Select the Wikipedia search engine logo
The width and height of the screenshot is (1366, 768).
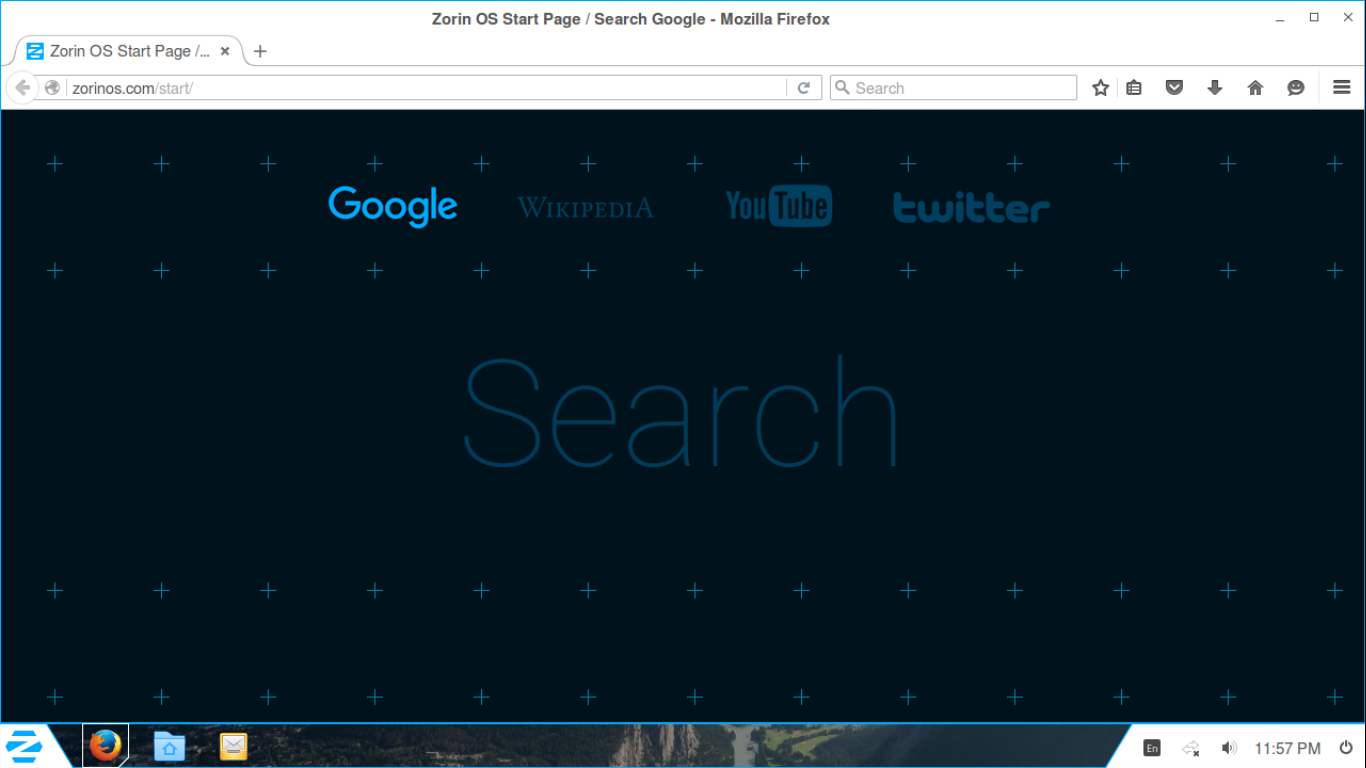coord(585,208)
